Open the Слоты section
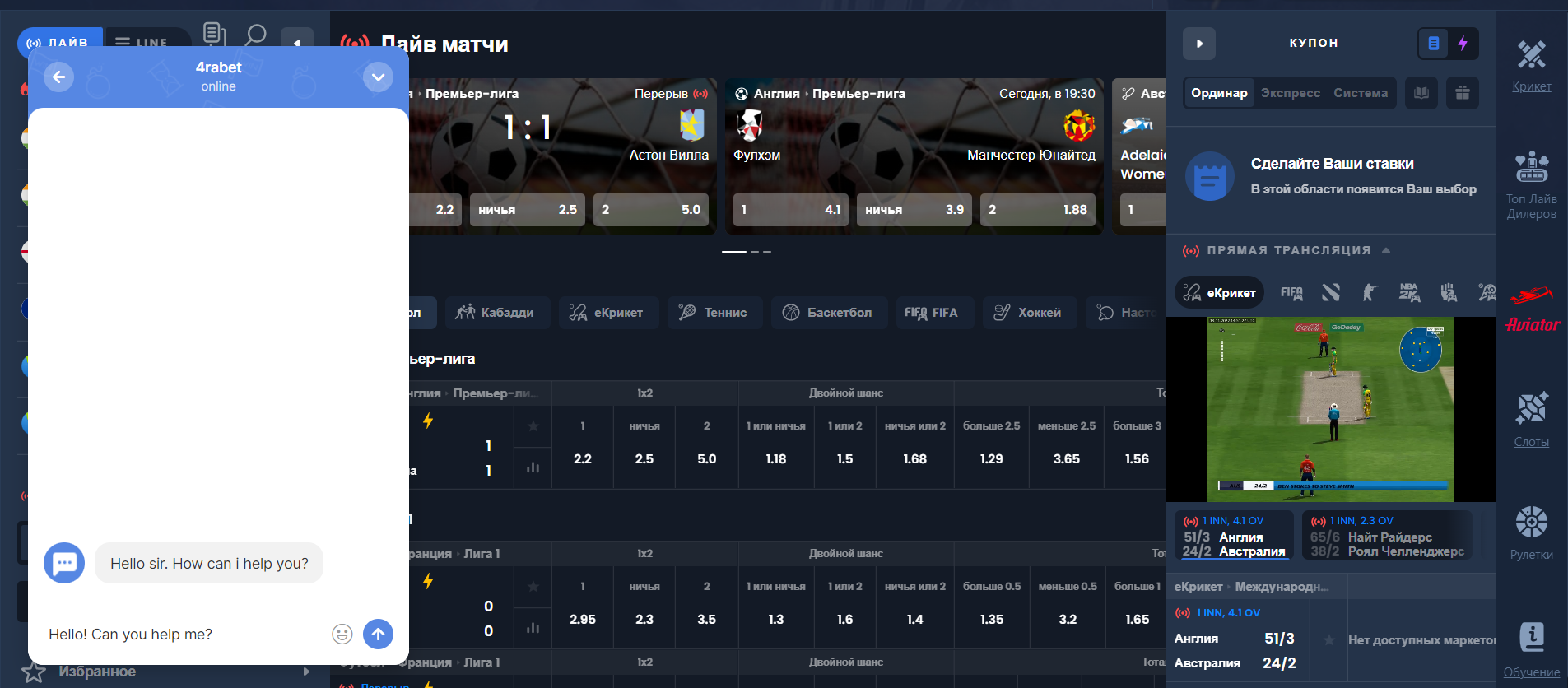Screen dimensions: 1568x688 (x=1532, y=420)
